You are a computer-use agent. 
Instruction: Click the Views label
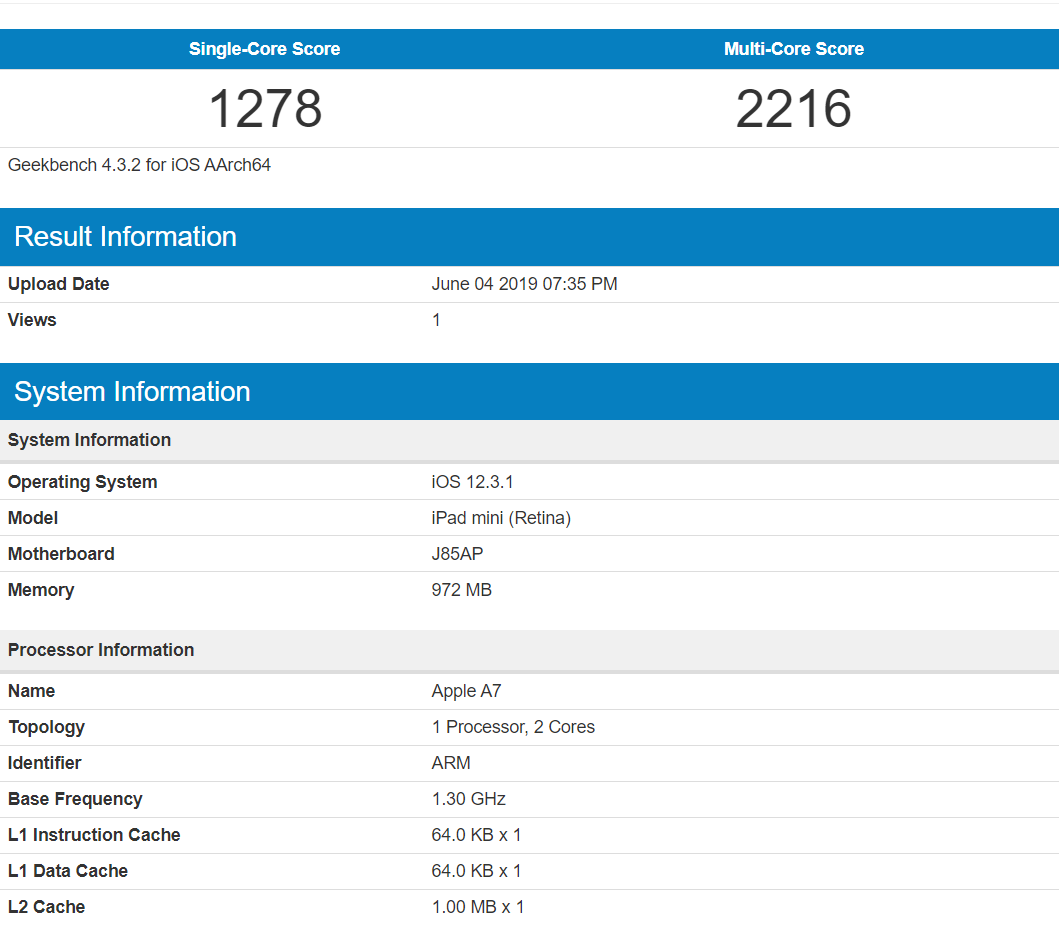(x=32, y=320)
